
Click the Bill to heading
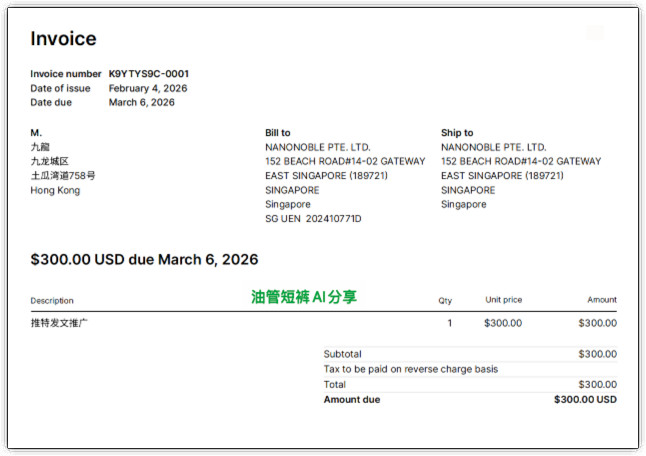[x=278, y=133]
